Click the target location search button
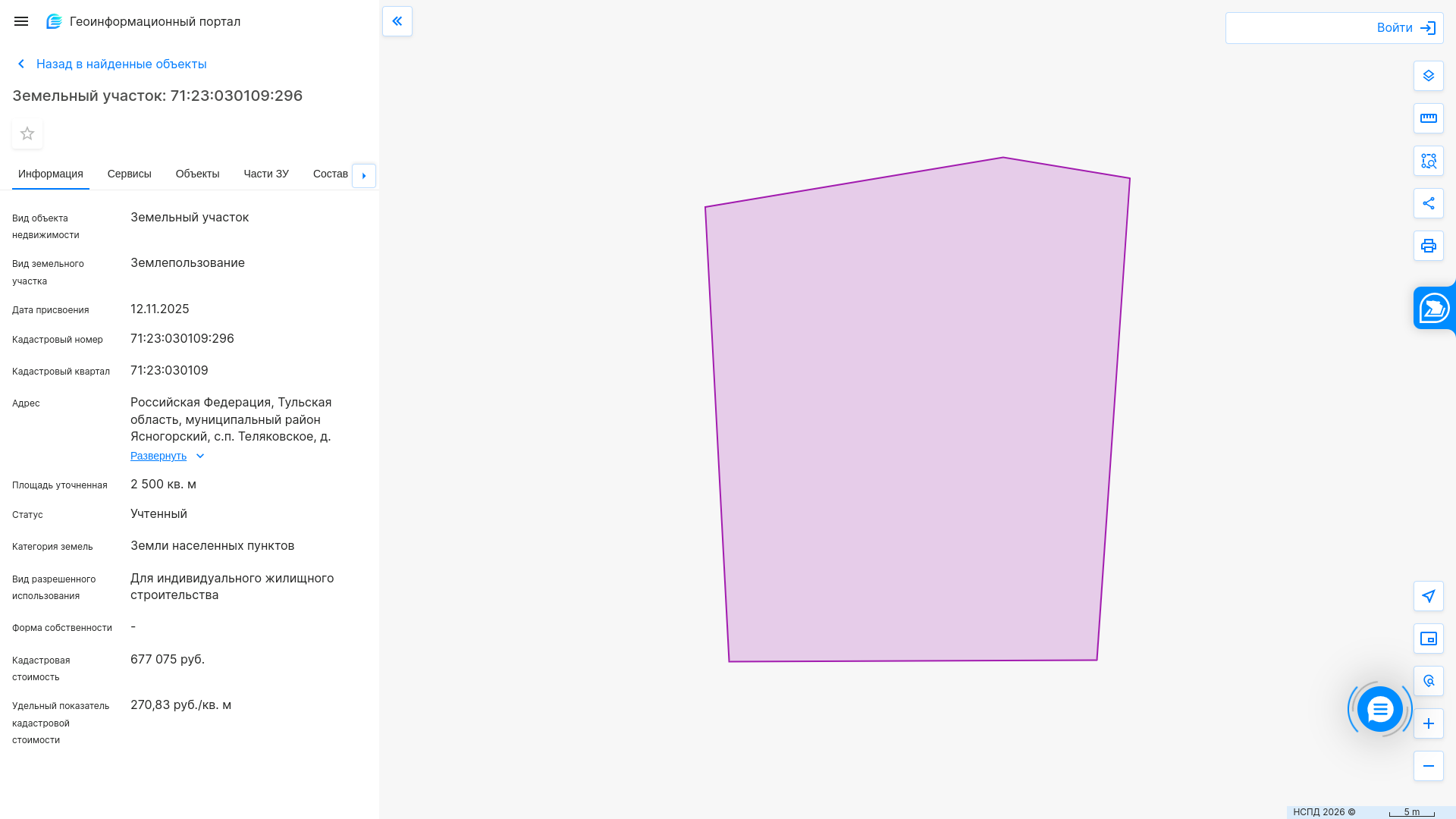Screen dimensions: 1456x819 click(x=1429, y=681)
